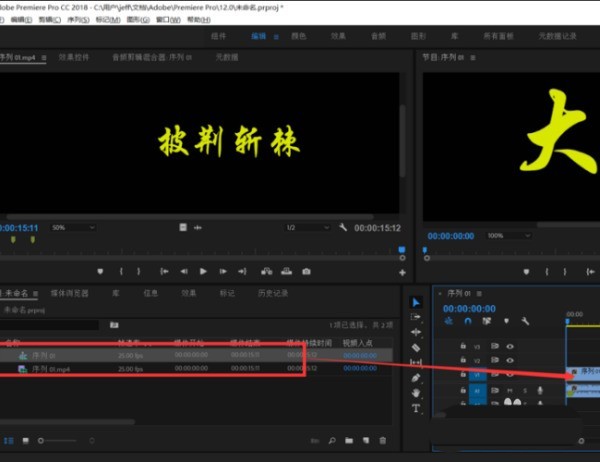Toggle the V2 track lock
The width and height of the screenshot is (600, 462).
click(x=464, y=361)
